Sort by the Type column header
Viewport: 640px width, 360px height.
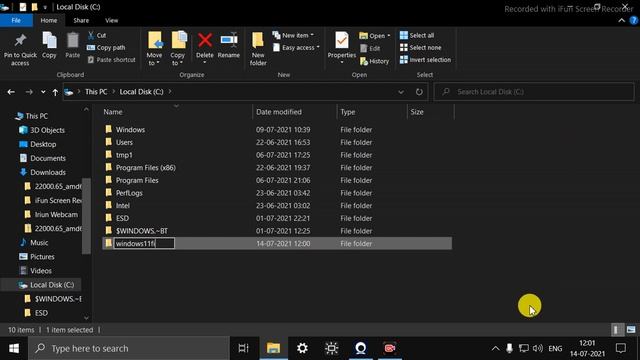(348, 112)
